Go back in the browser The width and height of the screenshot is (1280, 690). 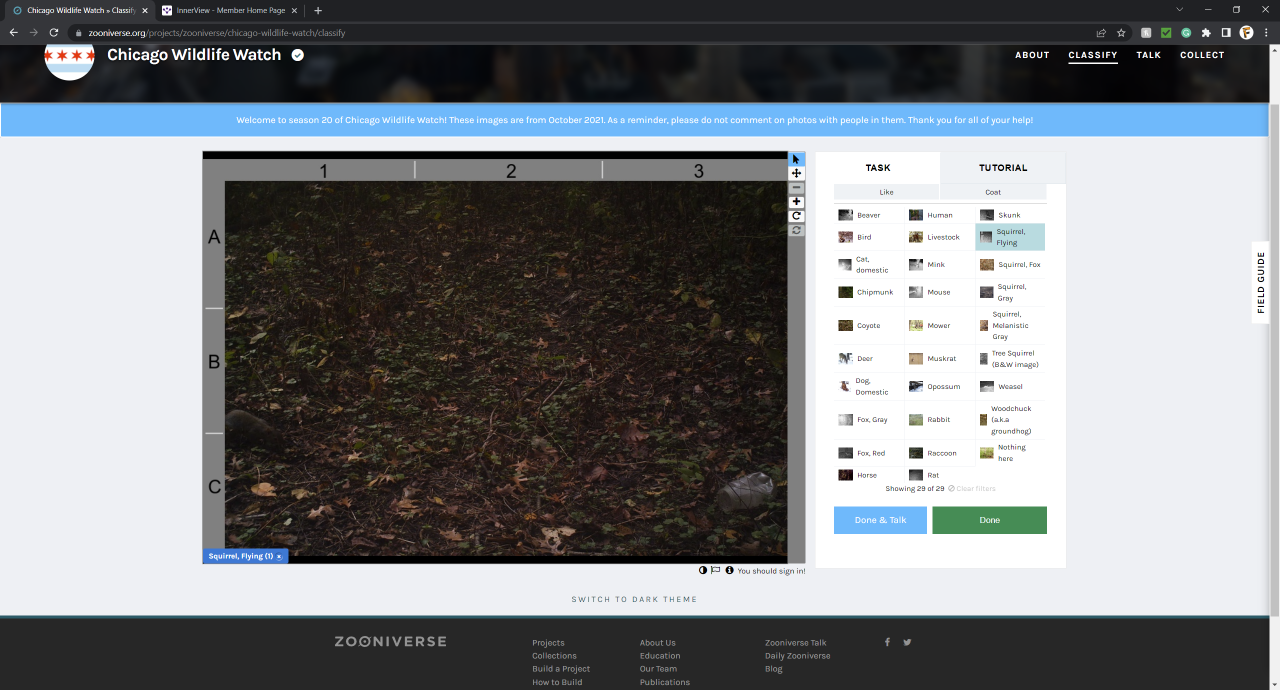click(14, 32)
